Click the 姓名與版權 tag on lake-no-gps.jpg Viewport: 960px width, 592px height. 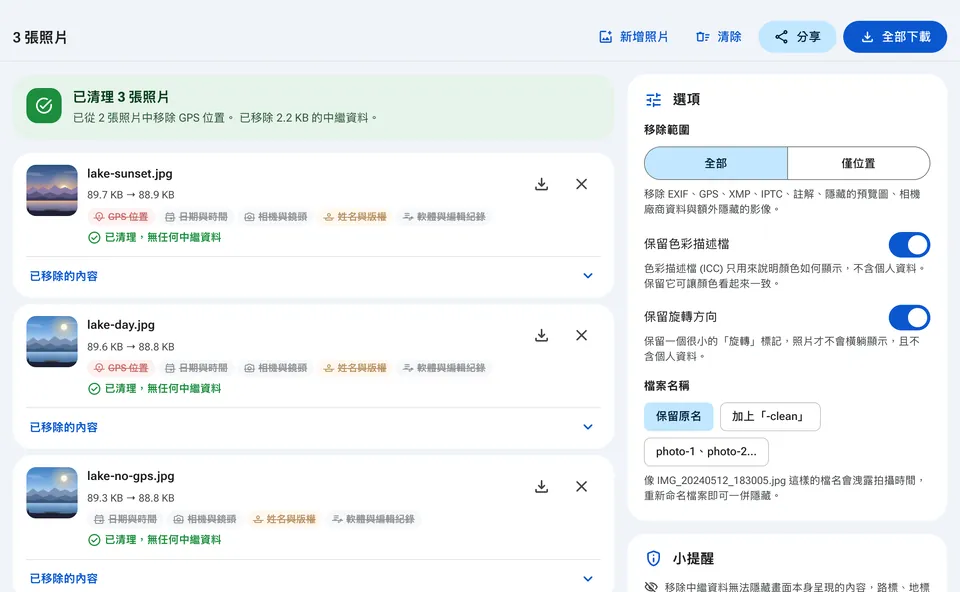285,519
